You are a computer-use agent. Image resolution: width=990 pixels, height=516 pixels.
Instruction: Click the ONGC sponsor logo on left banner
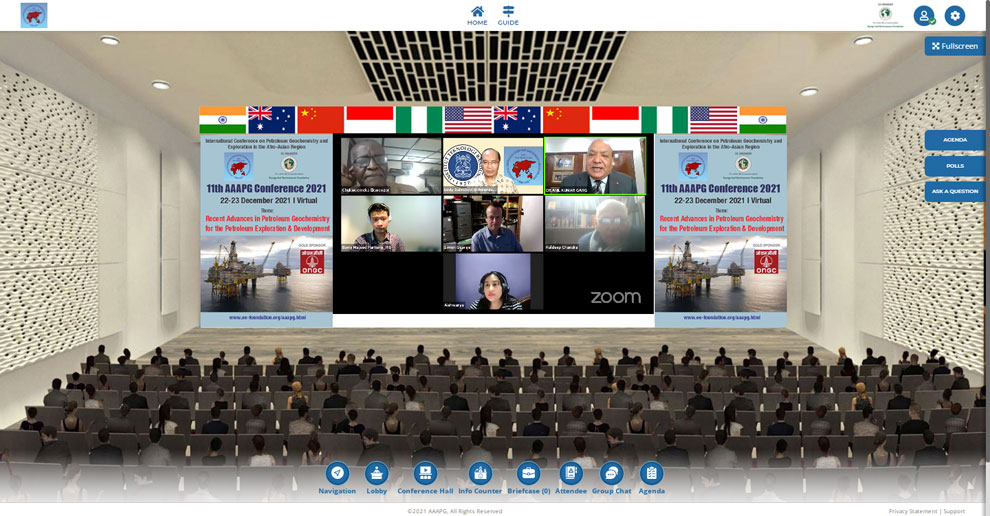[x=312, y=261]
